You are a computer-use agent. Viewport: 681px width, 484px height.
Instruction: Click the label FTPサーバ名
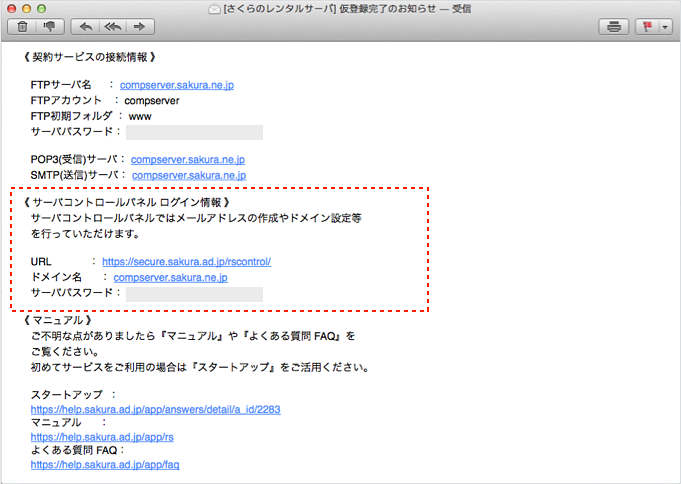pyautogui.click(x=61, y=85)
